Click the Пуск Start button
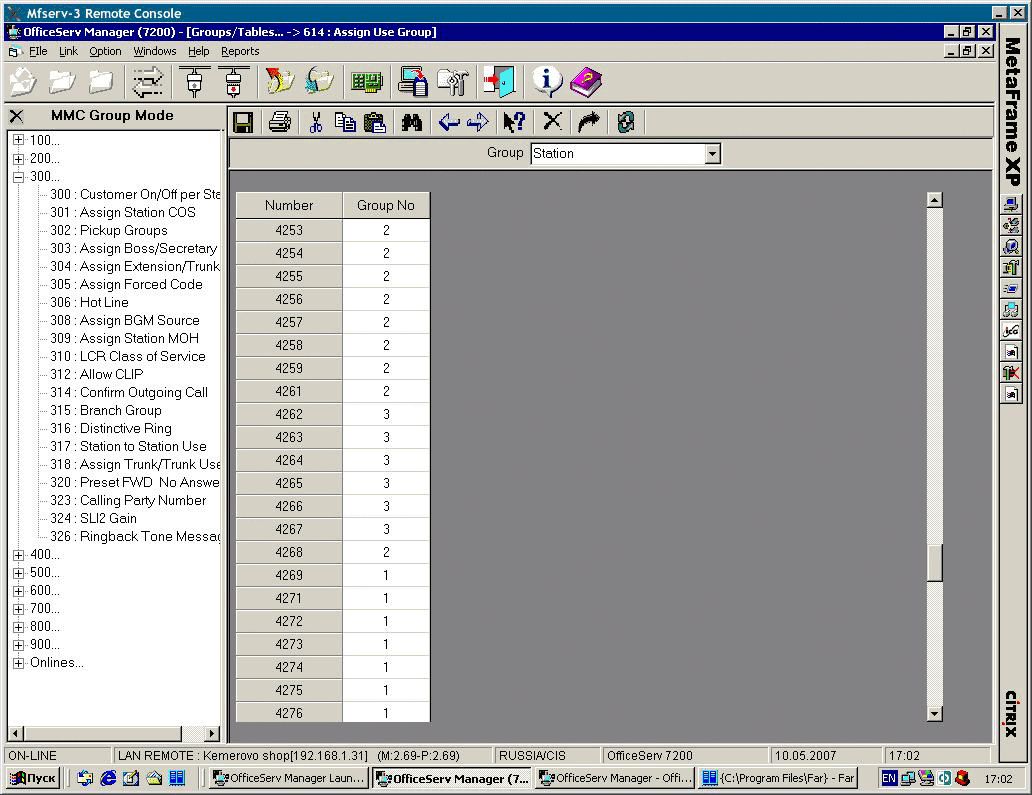1032x795 pixels. [33, 778]
